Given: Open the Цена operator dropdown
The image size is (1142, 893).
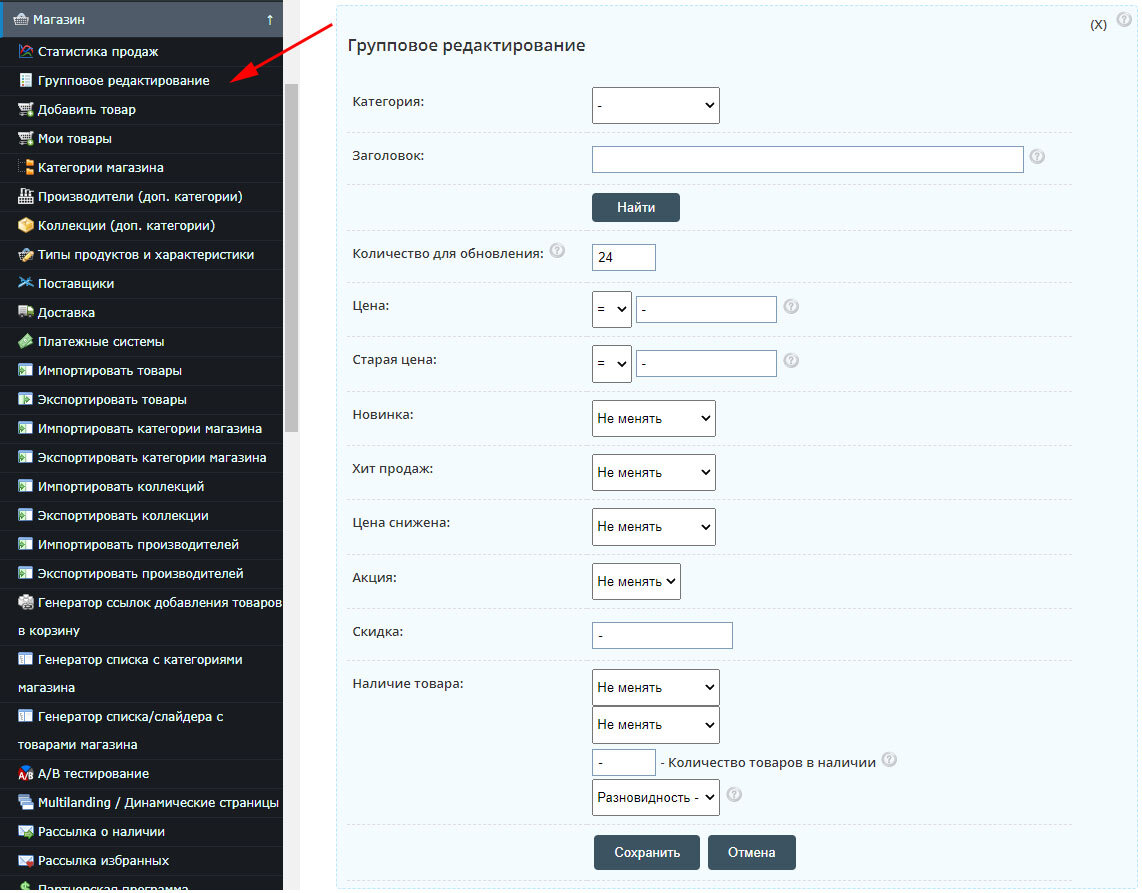Looking at the screenshot, I should click(611, 310).
